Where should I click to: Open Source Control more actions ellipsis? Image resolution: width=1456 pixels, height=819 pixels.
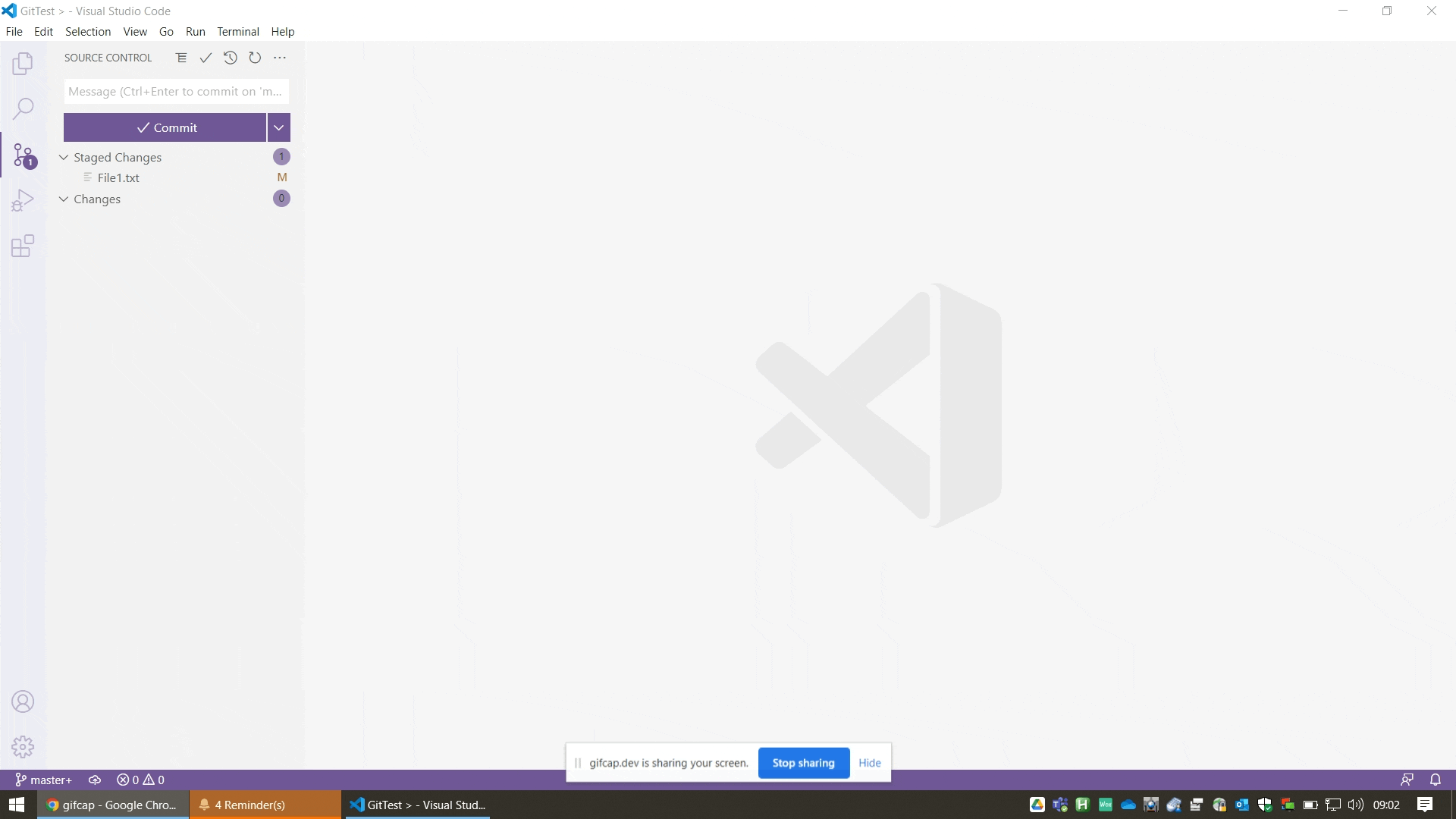click(x=280, y=58)
